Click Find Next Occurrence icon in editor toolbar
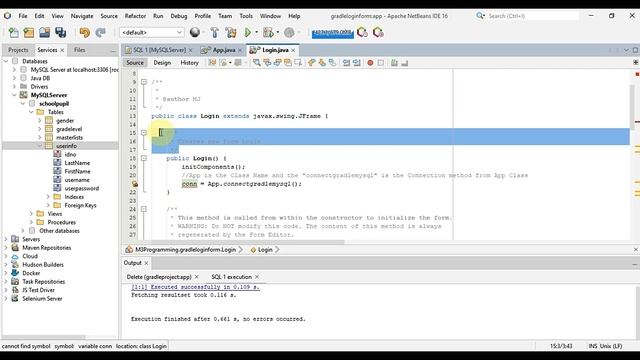This screenshot has width=640, height=360. pyautogui.click(x=278, y=63)
